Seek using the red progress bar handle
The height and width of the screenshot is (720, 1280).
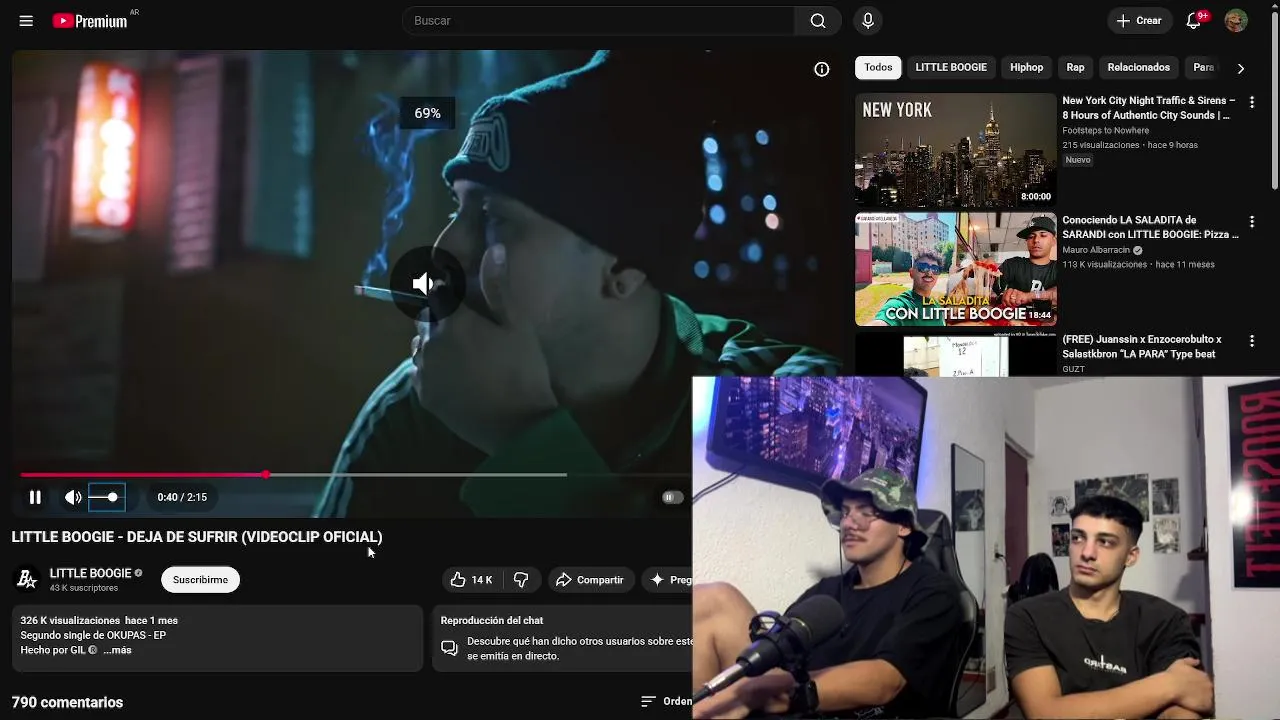tap(266, 475)
